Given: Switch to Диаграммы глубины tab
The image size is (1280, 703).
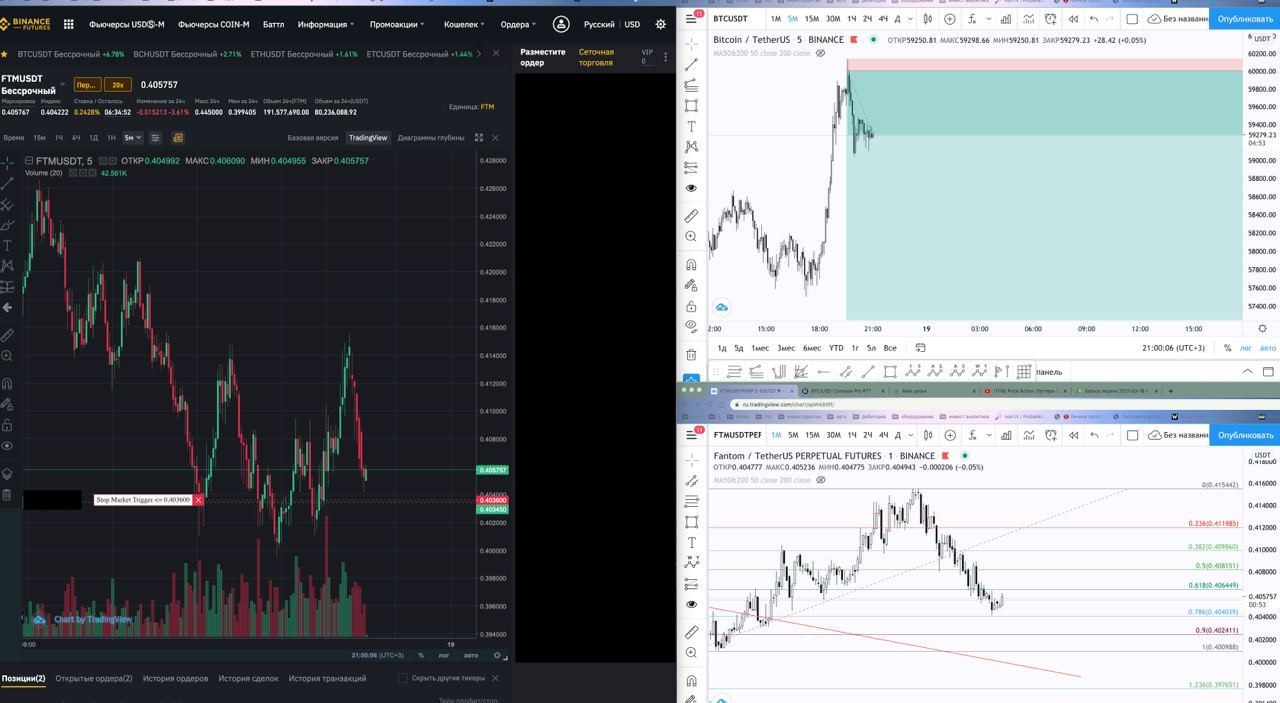Looking at the screenshot, I should pyautogui.click(x=431, y=137).
